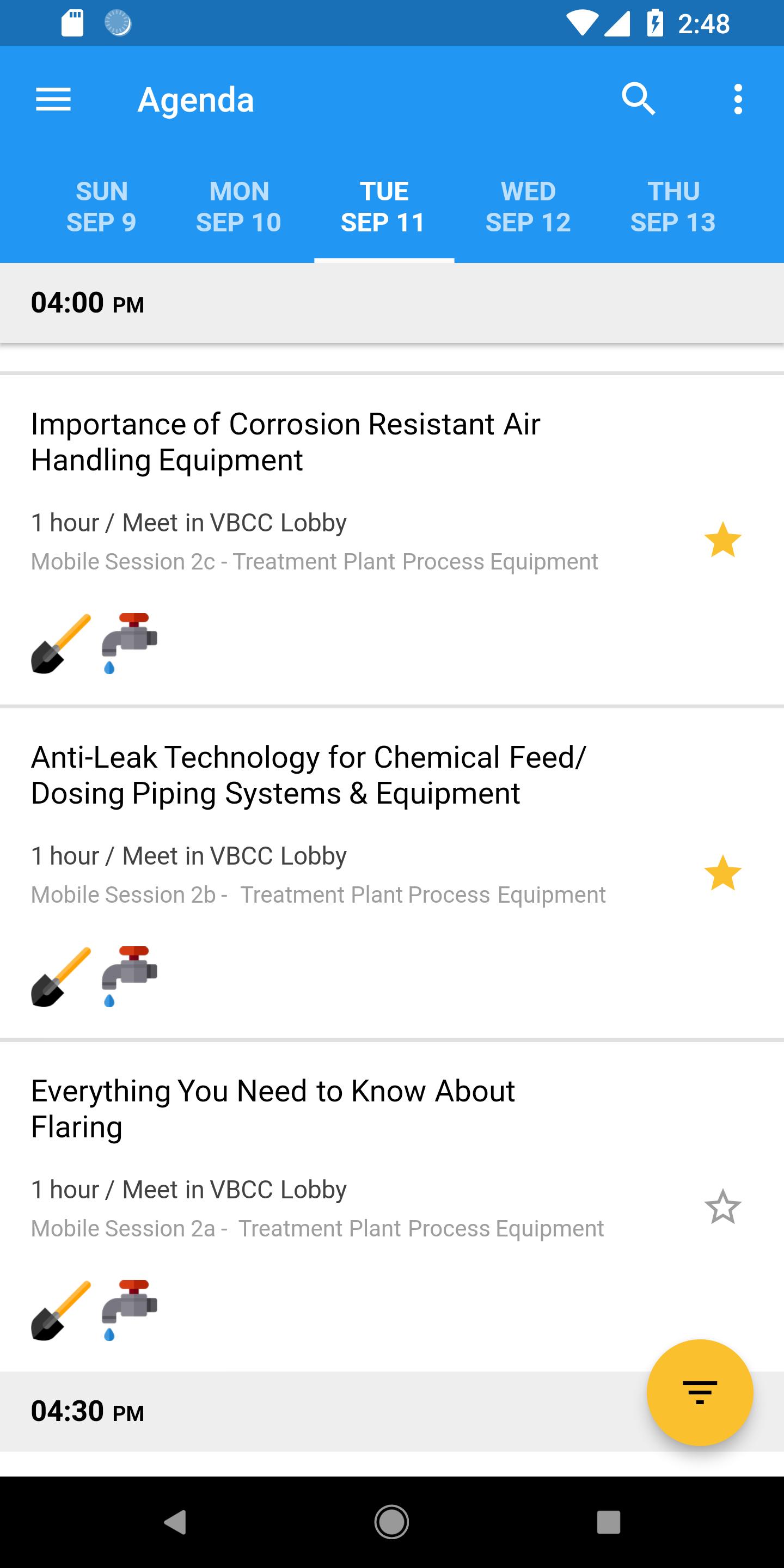The height and width of the screenshot is (1568, 784).
Task: Tap the 04:30 PM time header
Action: [88, 1412]
